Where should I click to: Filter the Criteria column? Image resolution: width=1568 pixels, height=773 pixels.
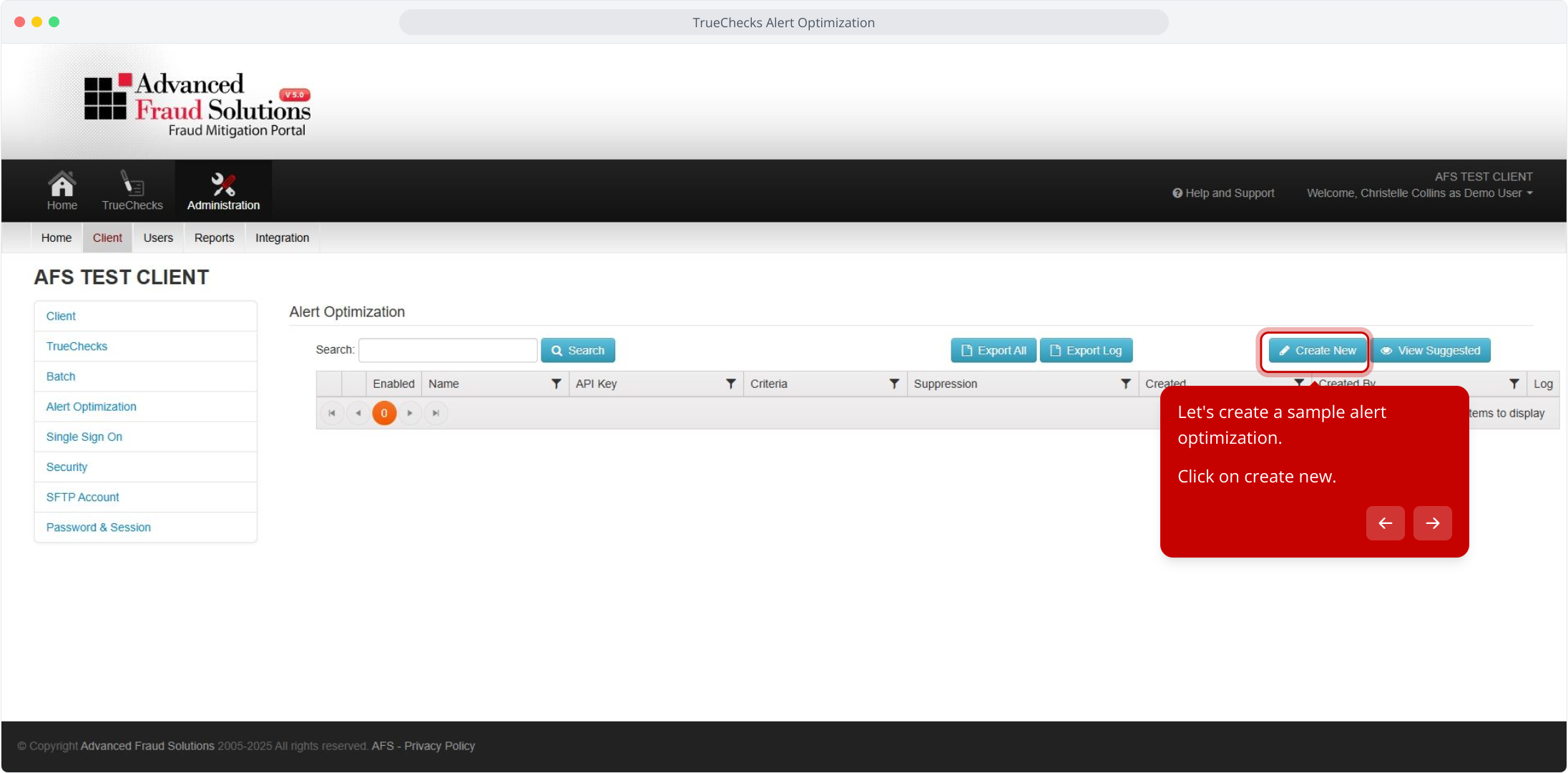pyautogui.click(x=893, y=384)
